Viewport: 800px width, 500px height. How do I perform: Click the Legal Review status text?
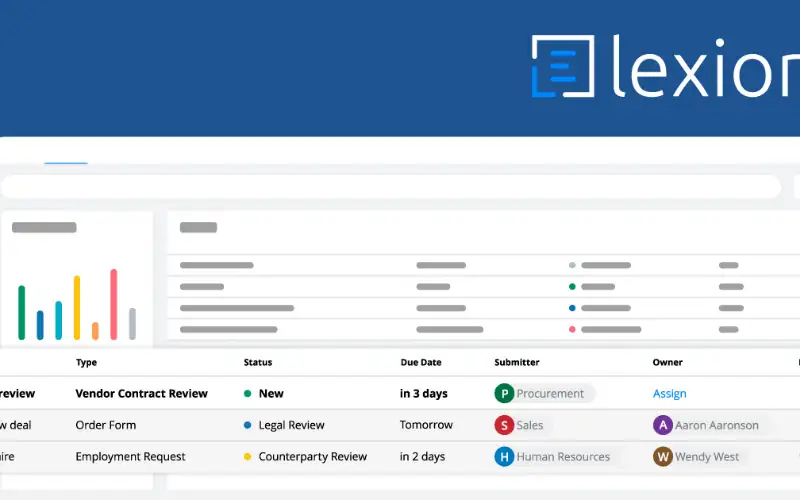click(x=291, y=425)
